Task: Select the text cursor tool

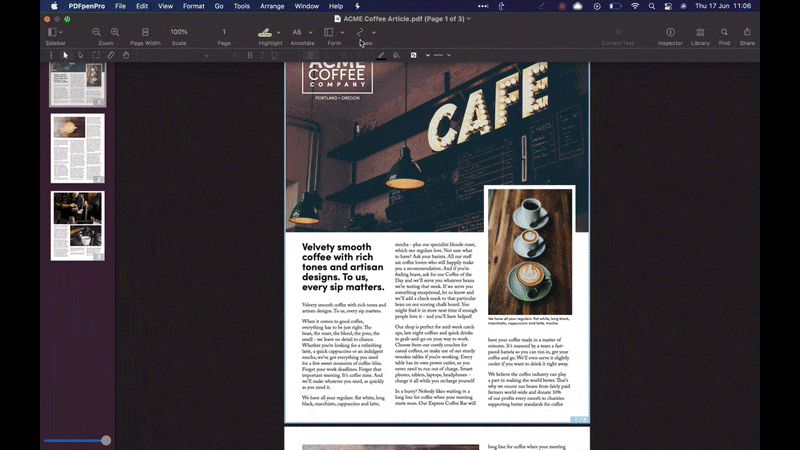Action: [51, 55]
